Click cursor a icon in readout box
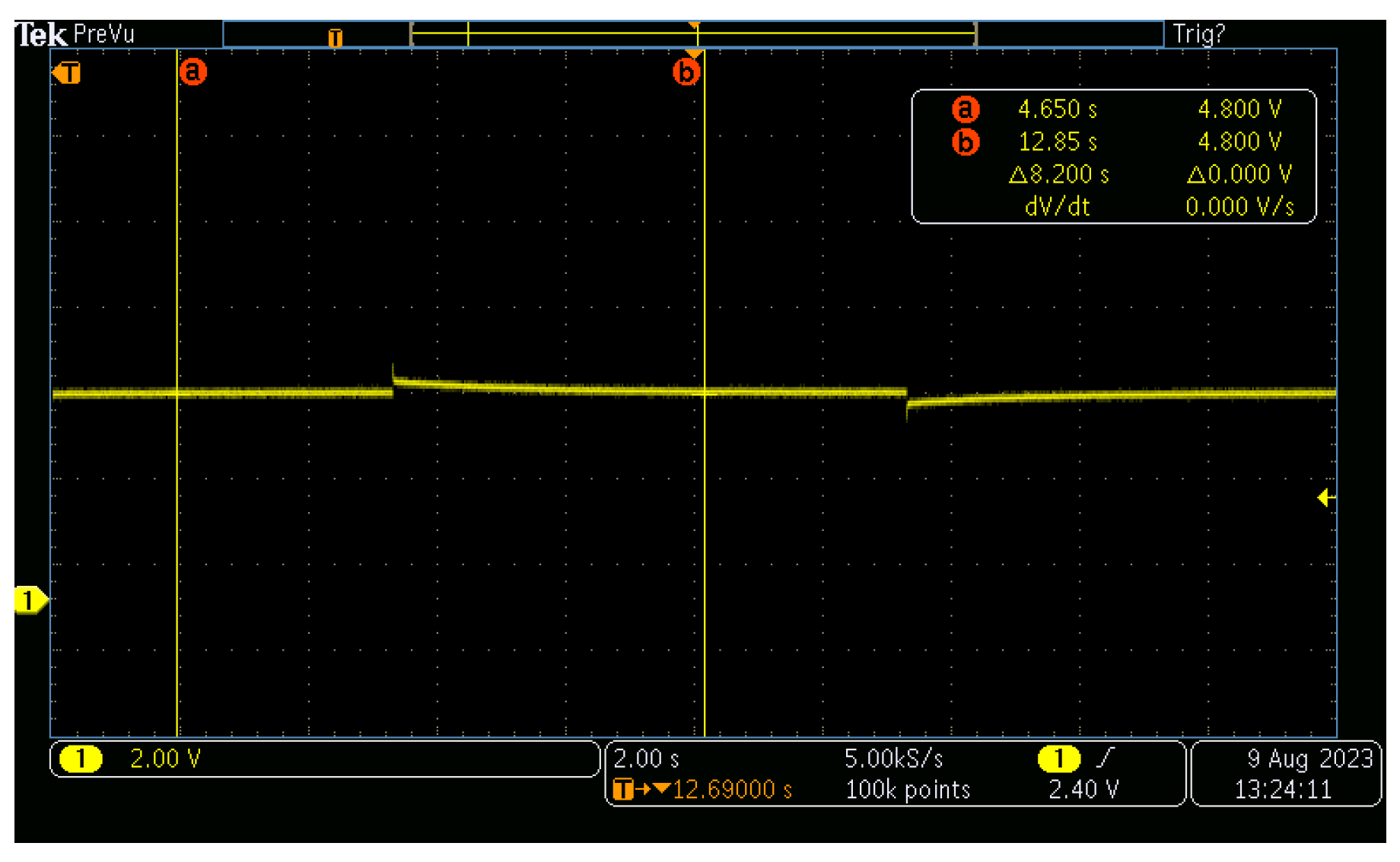Viewport: 1400px width, 862px height. click(966, 110)
